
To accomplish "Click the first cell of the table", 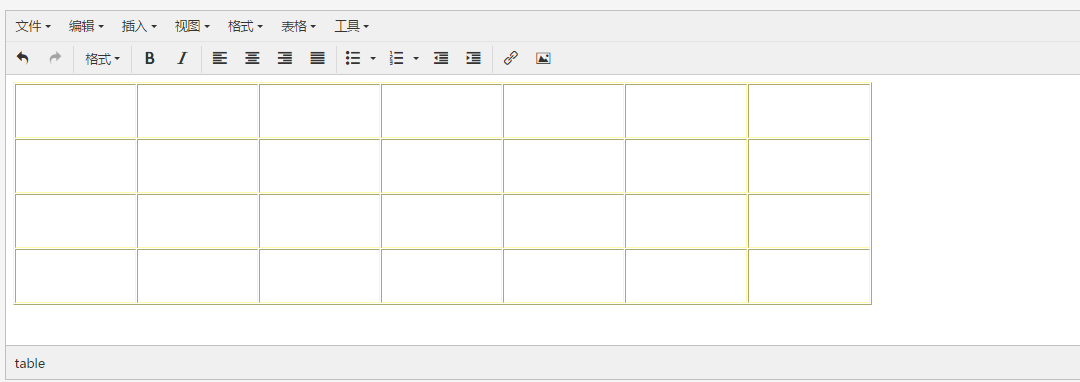I will pos(76,111).
